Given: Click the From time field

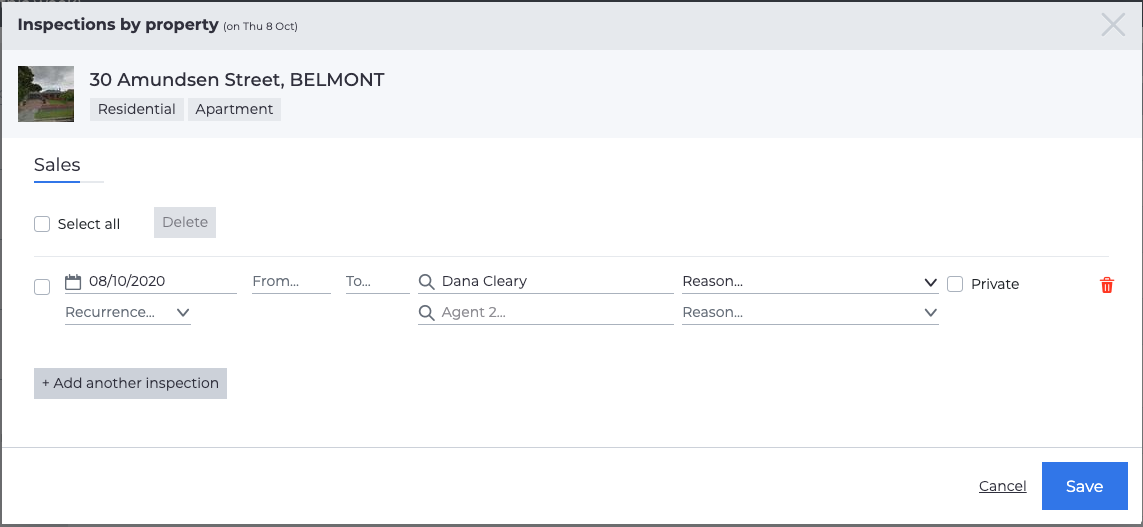Looking at the screenshot, I should click(x=292, y=281).
